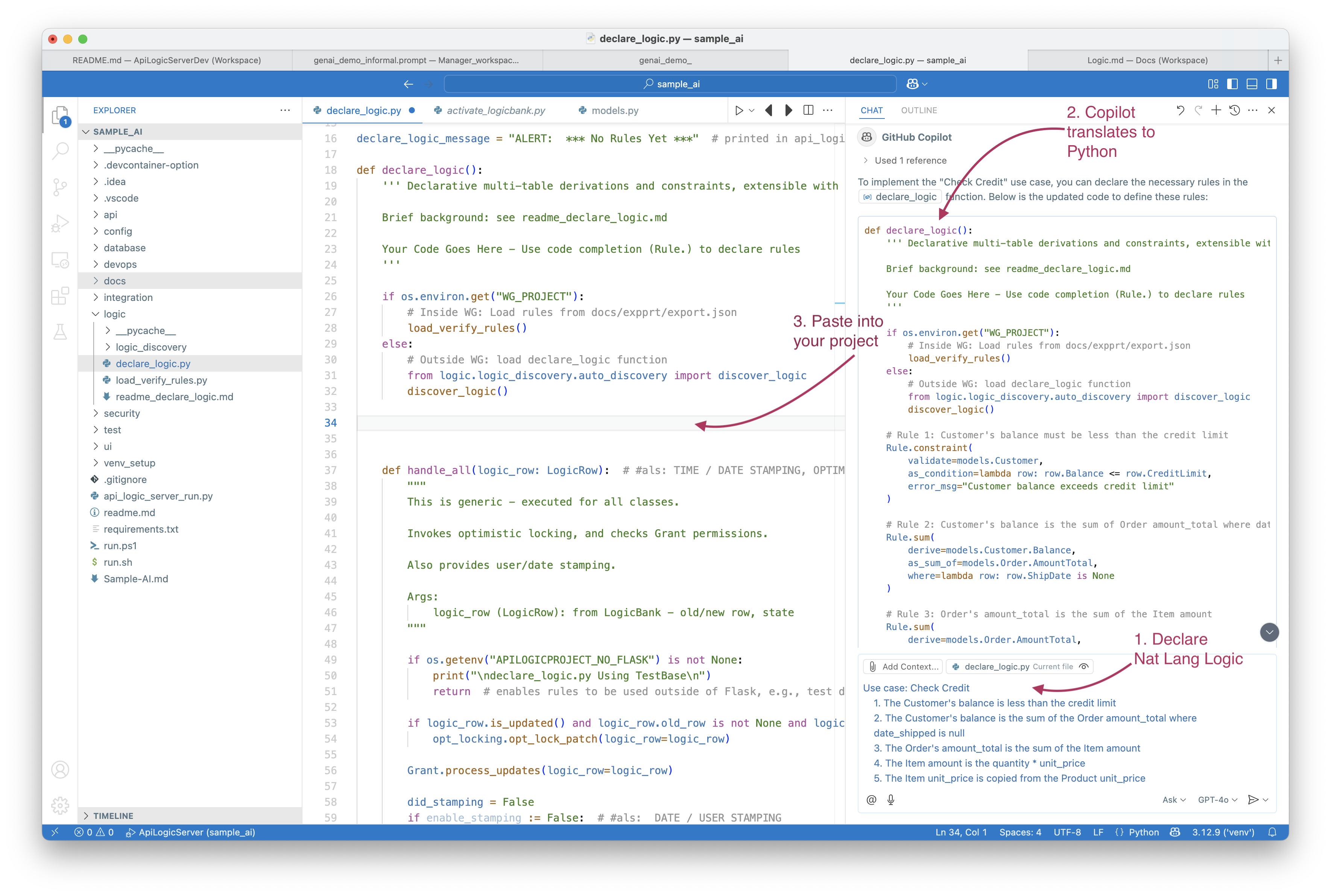The image size is (1331, 896).
Task: Split the editor to the right
Action: [808, 110]
